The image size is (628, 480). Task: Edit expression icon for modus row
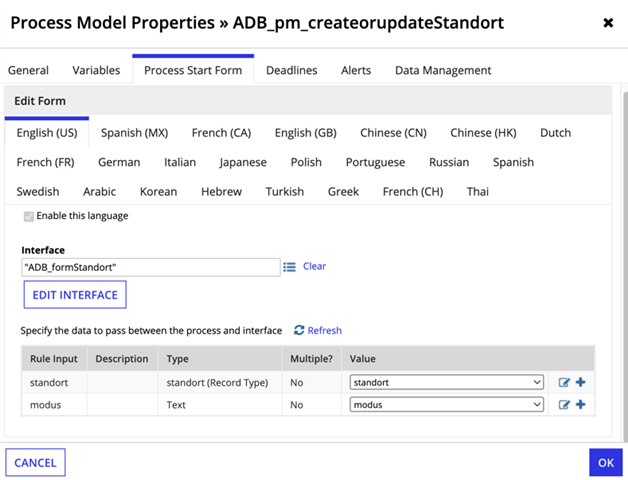click(x=564, y=405)
